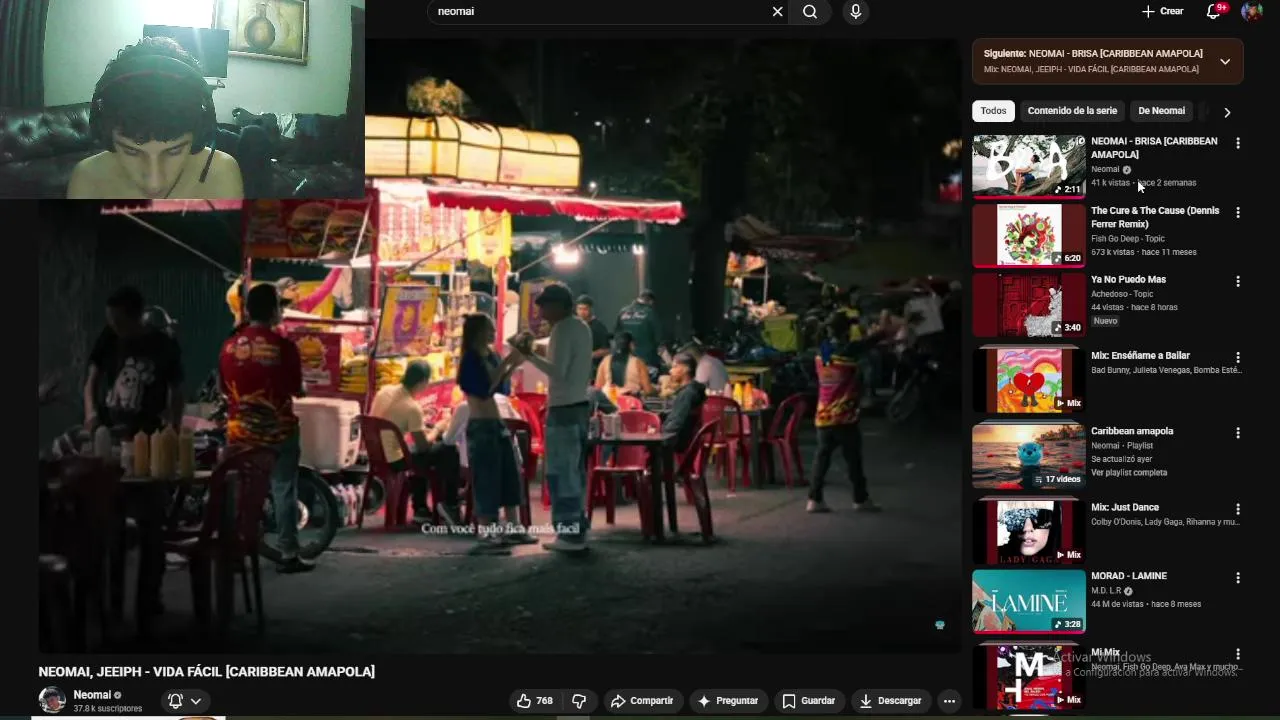The width and height of the screenshot is (1280, 720).
Task: Click the Descargar button
Action: click(890, 701)
